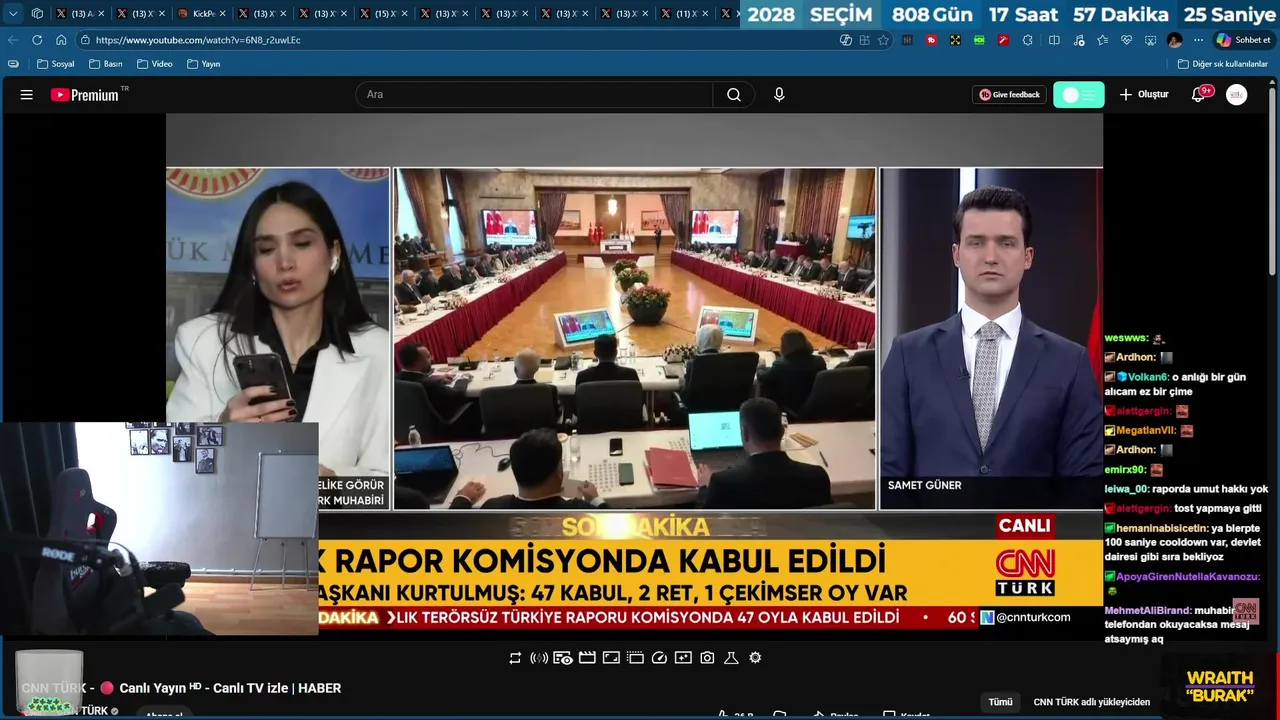The height and width of the screenshot is (720, 1280).
Task: Select CNN TÜRK adlı yükleyiciden chip
Action: tap(1091, 702)
